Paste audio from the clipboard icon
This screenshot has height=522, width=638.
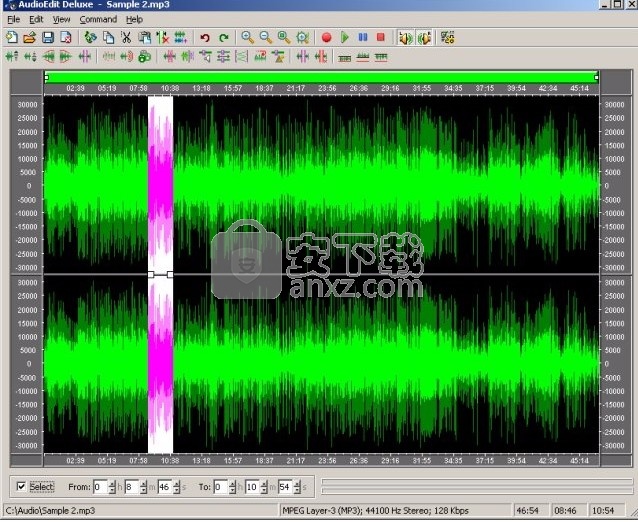(144, 37)
